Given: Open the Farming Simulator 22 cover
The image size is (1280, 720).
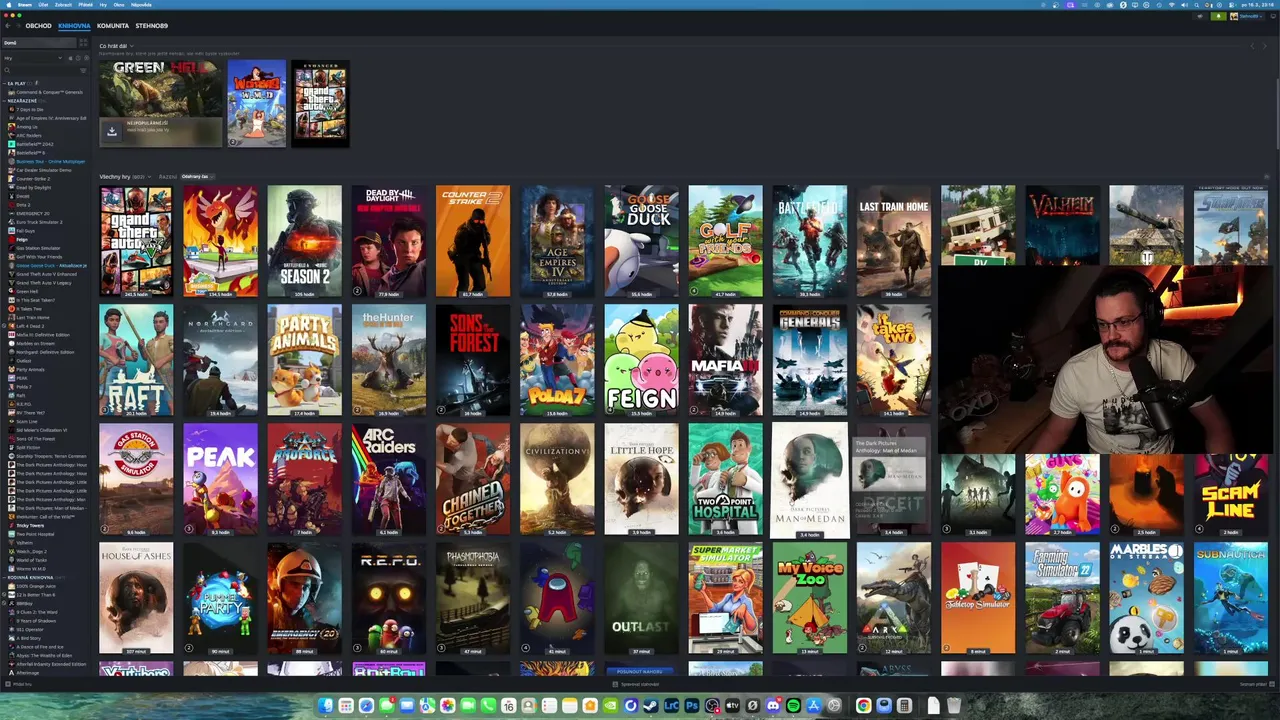Looking at the screenshot, I should pos(1062,598).
